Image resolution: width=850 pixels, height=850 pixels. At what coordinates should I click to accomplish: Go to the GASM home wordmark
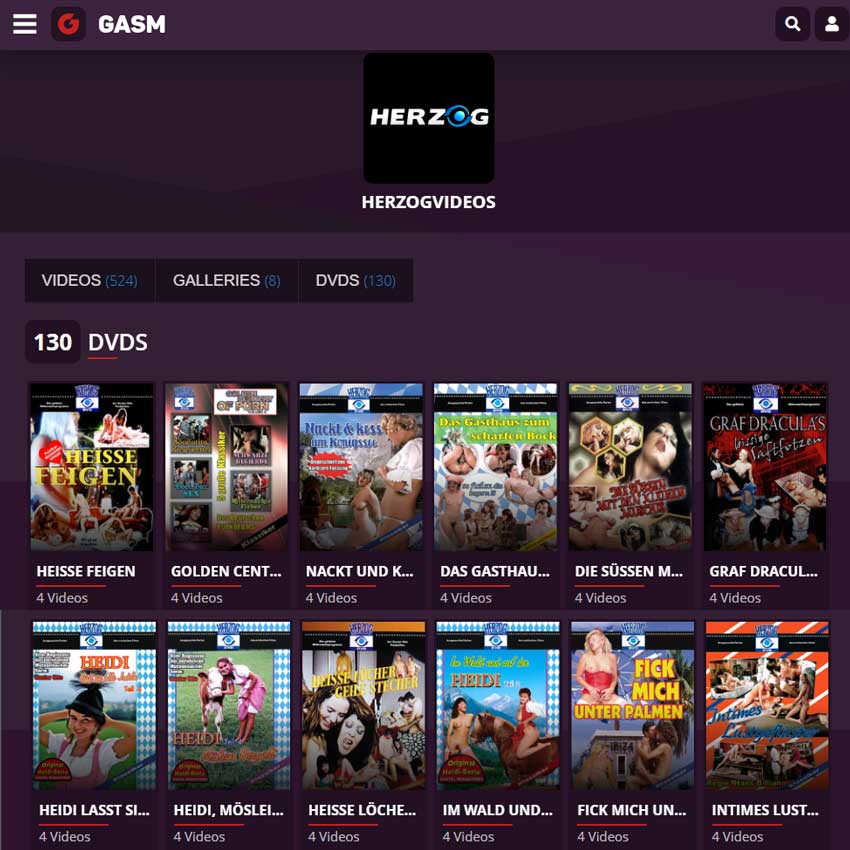[132, 24]
